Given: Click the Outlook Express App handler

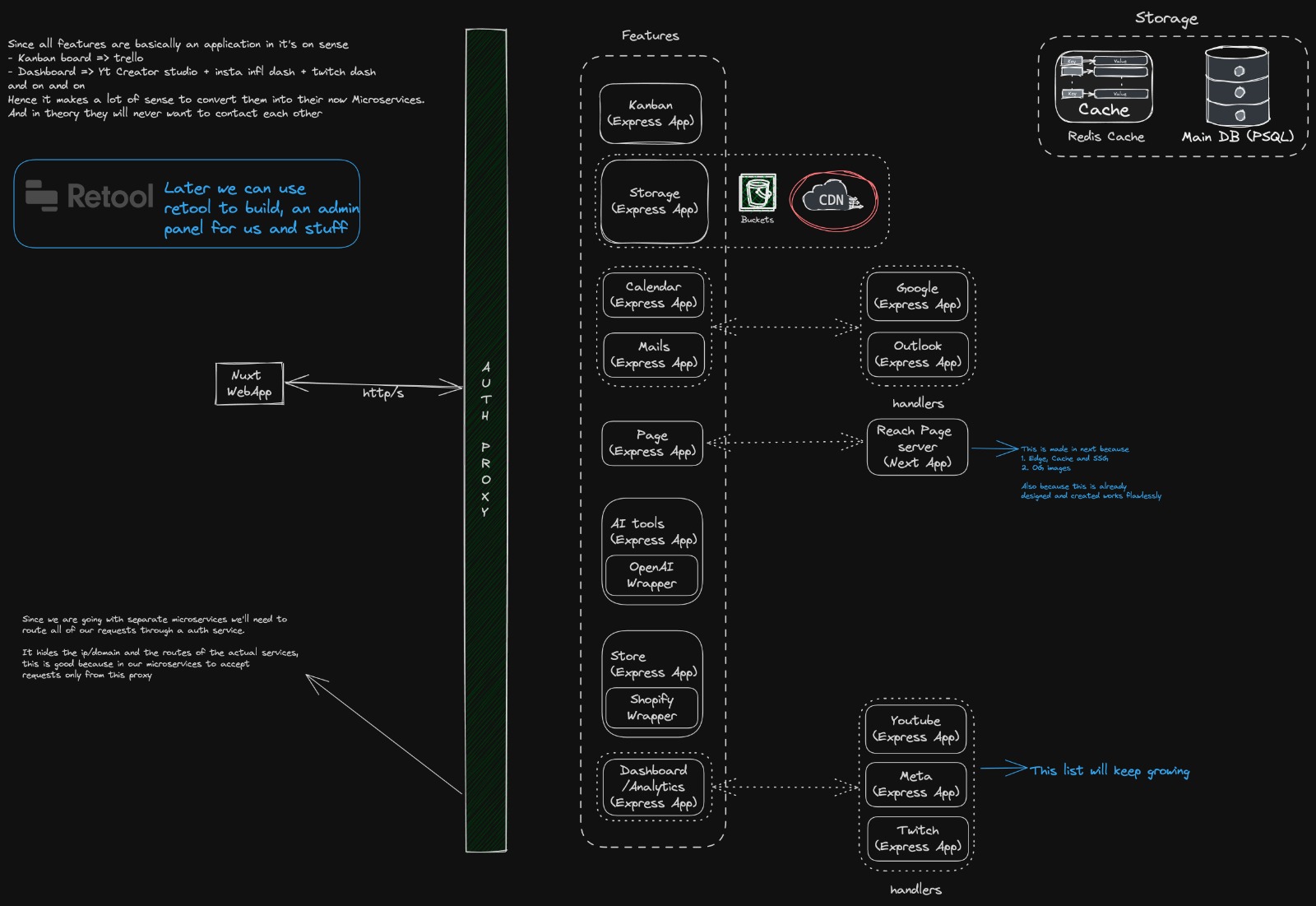Looking at the screenshot, I should [917, 354].
